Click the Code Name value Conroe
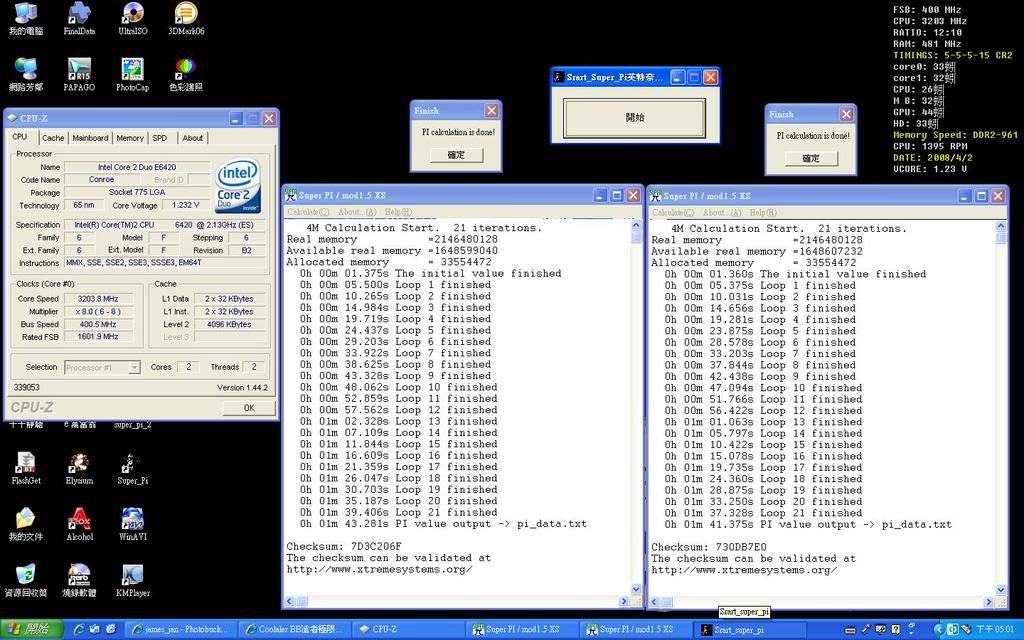This screenshot has height=640, width=1024. (x=101, y=180)
